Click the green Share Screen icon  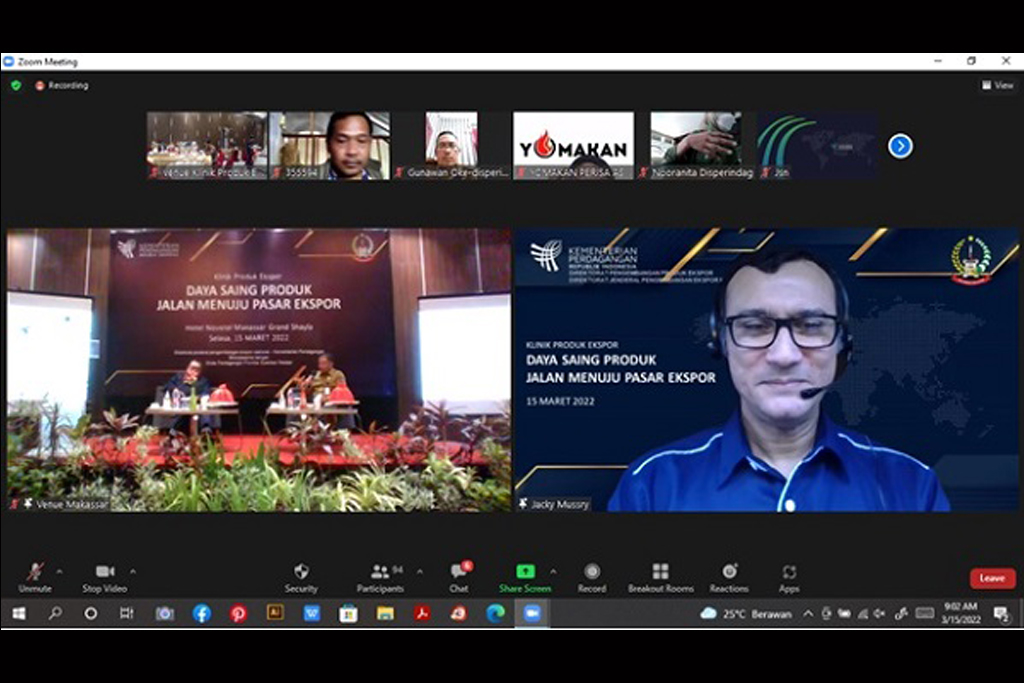(x=525, y=572)
